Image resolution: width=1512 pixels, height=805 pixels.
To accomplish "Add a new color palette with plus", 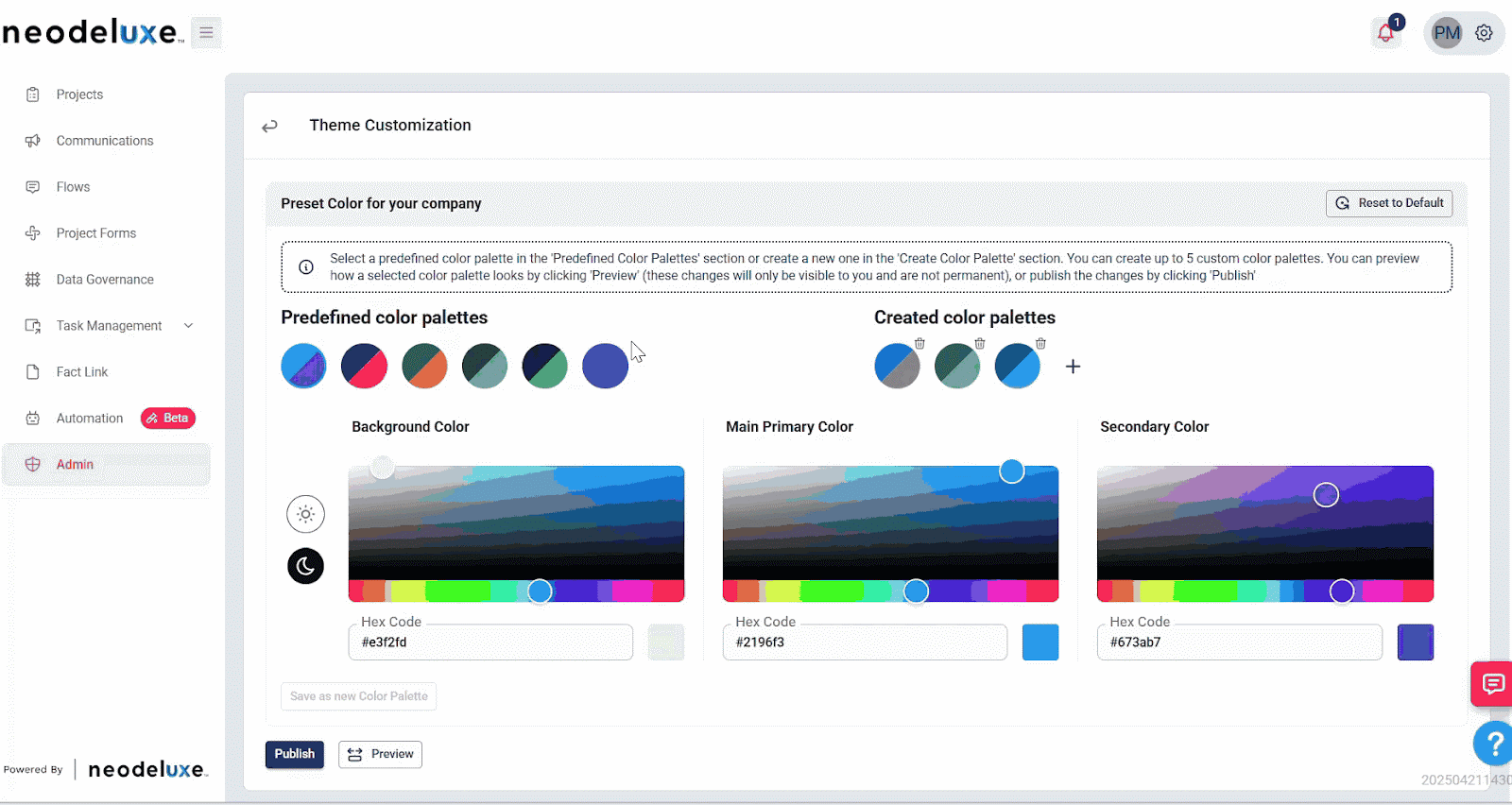I will coord(1073,367).
